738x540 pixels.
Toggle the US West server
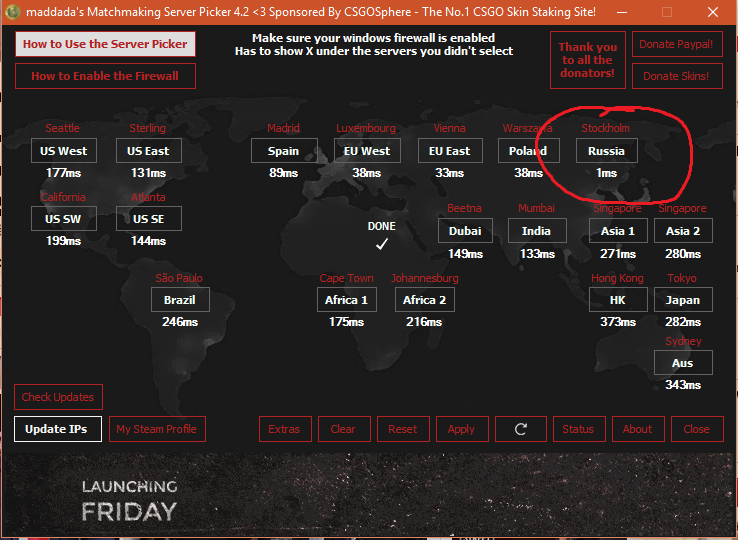pyautogui.click(x=64, y=151)
